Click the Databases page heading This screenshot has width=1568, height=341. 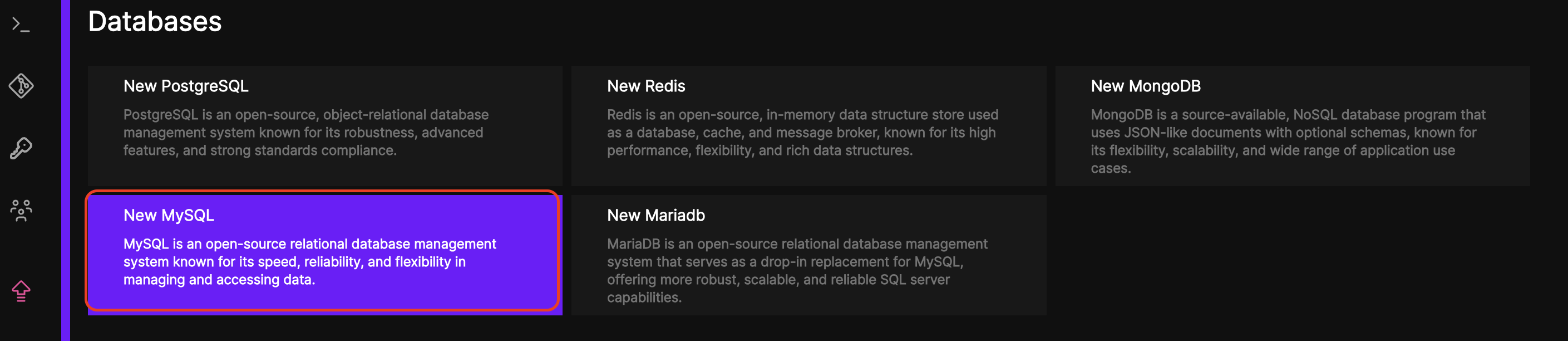click(155, 22)
